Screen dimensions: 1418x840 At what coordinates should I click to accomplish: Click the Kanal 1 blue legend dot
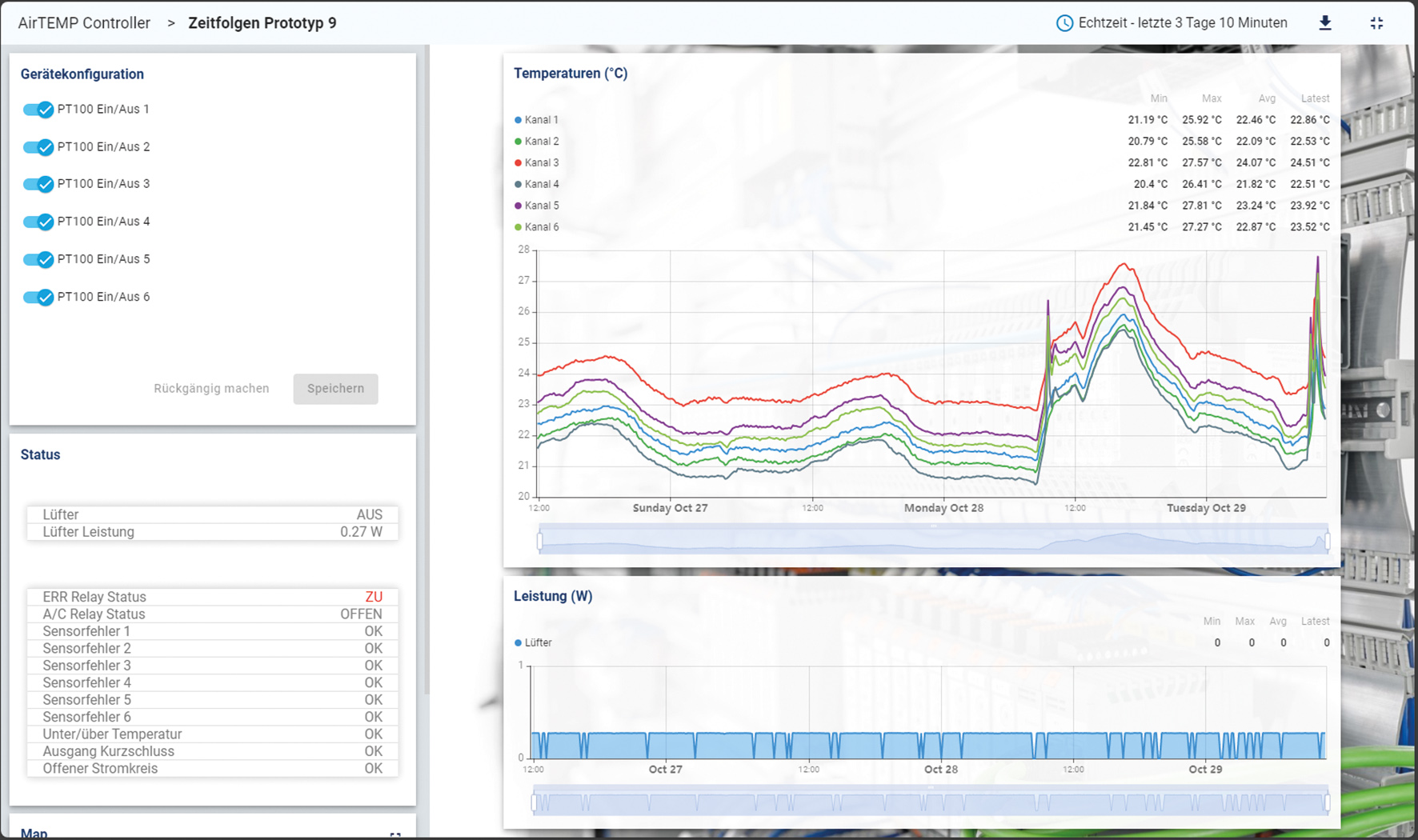[518, 120]
